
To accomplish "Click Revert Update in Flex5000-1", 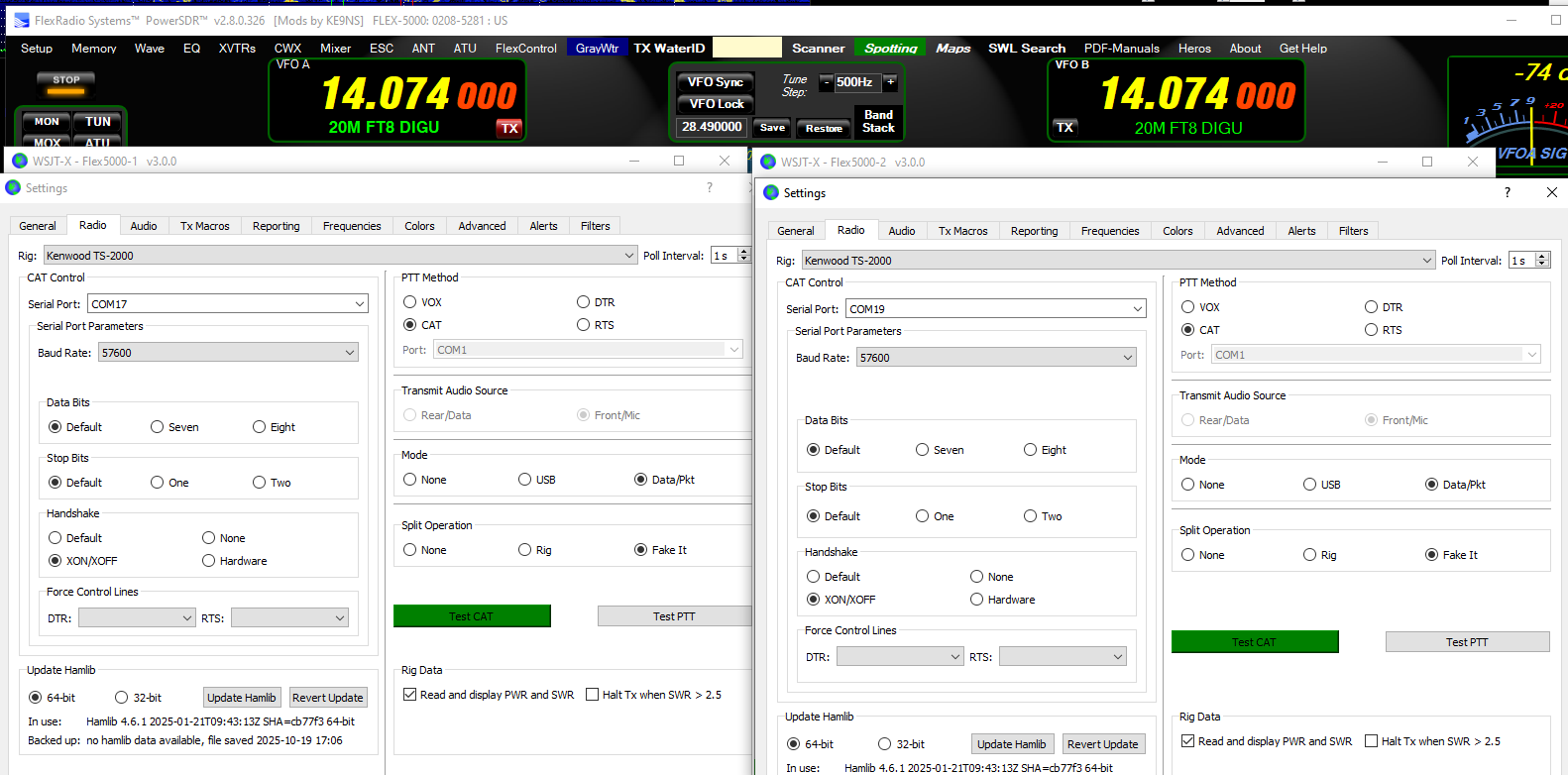I will tap(328, 698).
